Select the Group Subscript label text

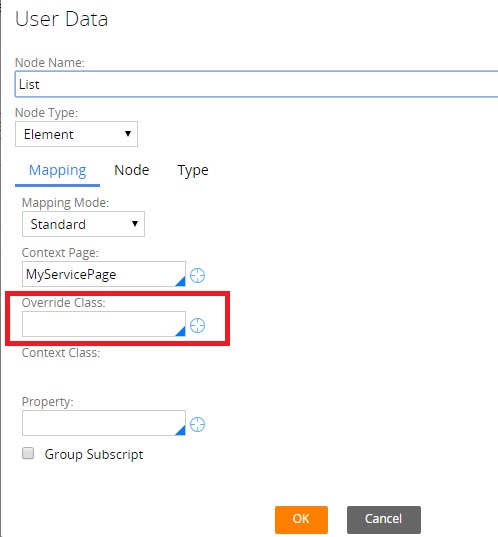point(94,454)
